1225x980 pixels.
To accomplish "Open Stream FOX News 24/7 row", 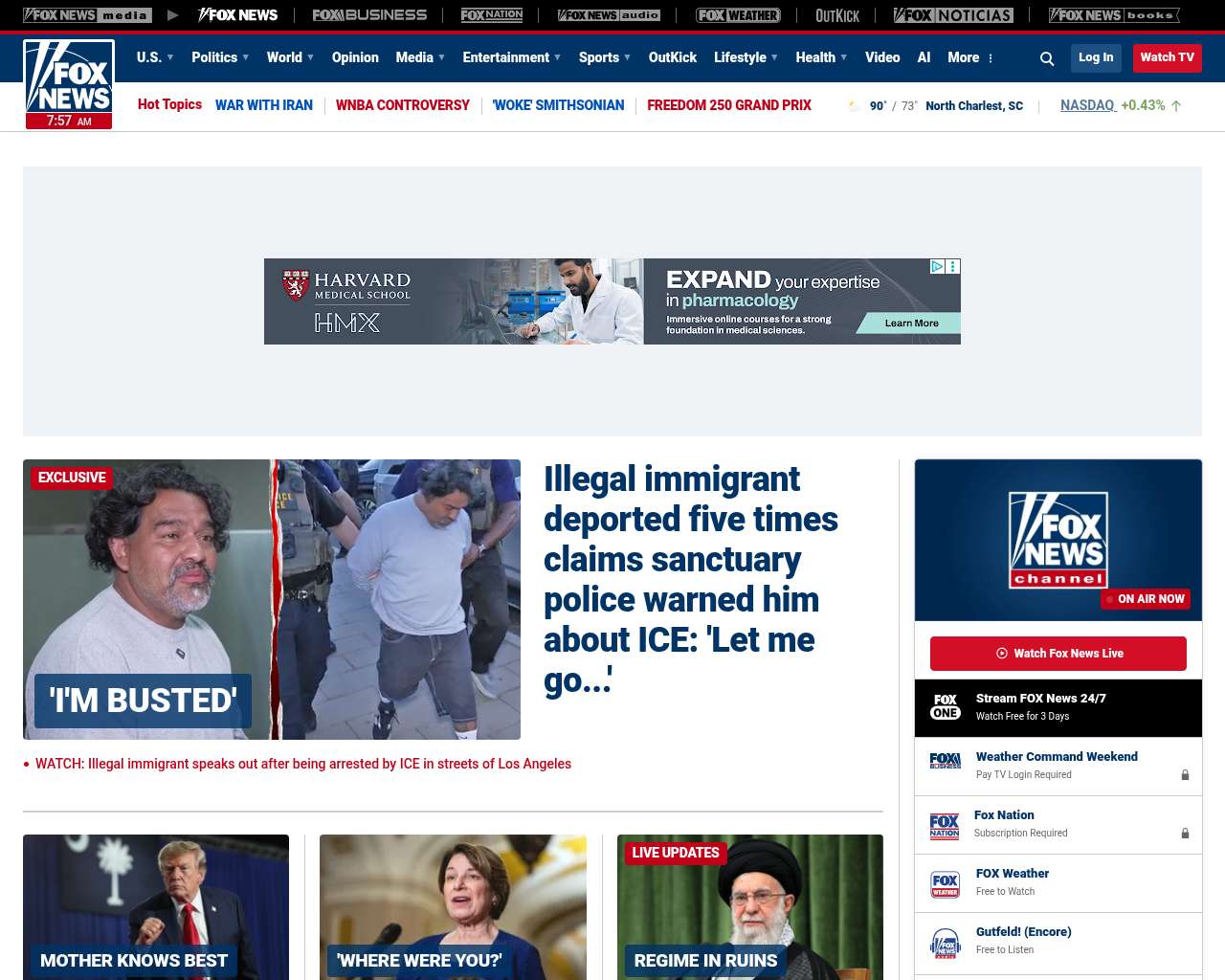I will [x=1058, y=708].
